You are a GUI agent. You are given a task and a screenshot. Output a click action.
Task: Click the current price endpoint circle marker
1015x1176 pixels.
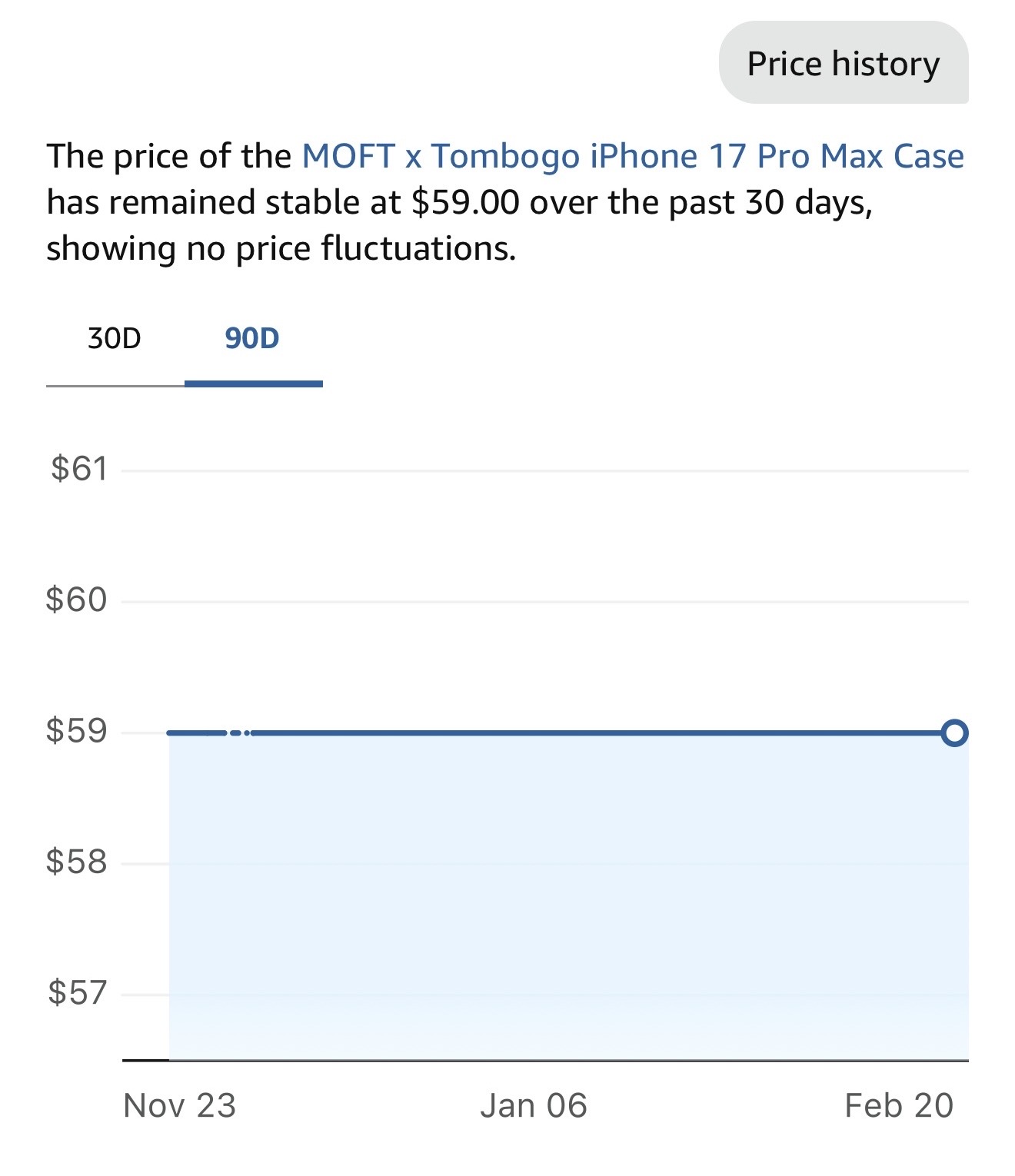[x=954, y=733]
